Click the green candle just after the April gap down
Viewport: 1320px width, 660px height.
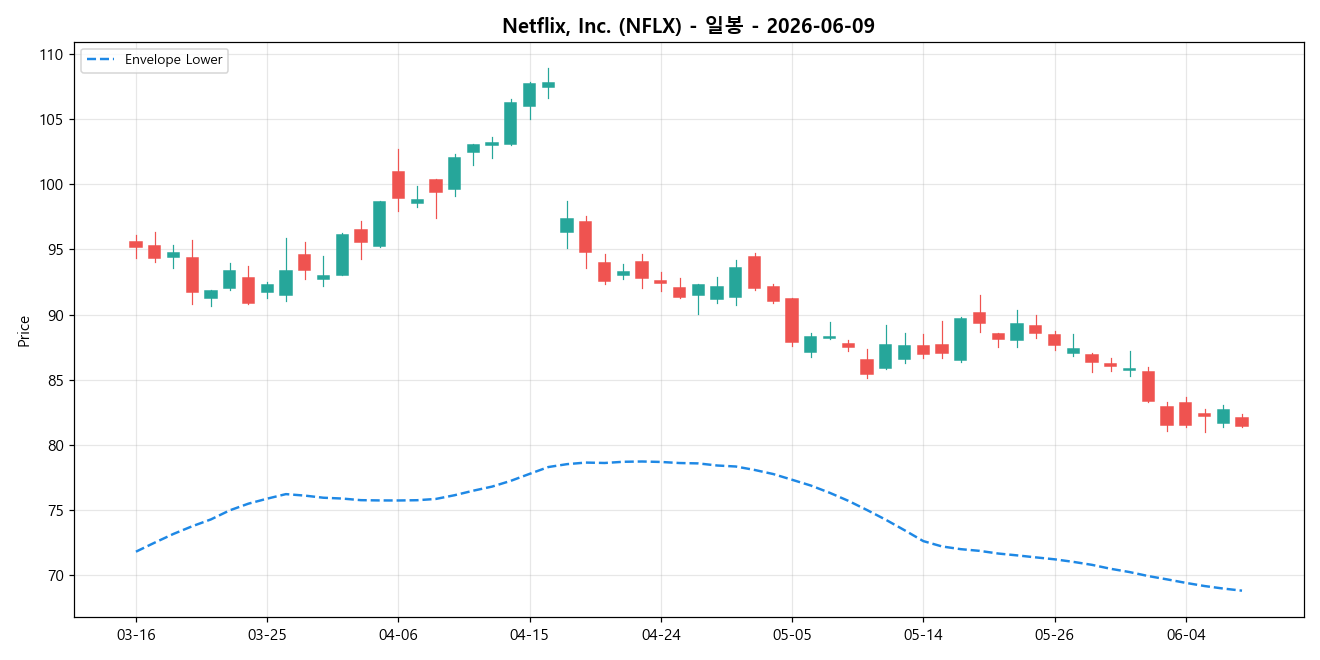567,225
